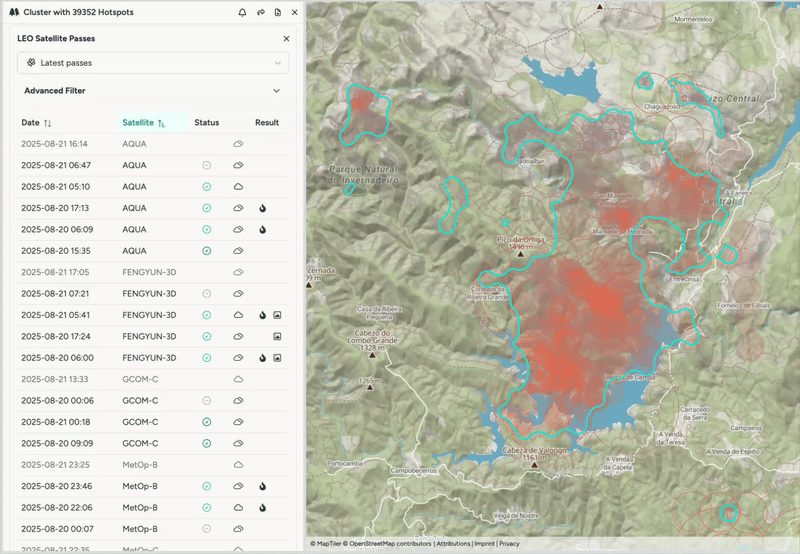This screenshot has height=554, width=800.
Task: Click the Status column header
Action: 206,123
